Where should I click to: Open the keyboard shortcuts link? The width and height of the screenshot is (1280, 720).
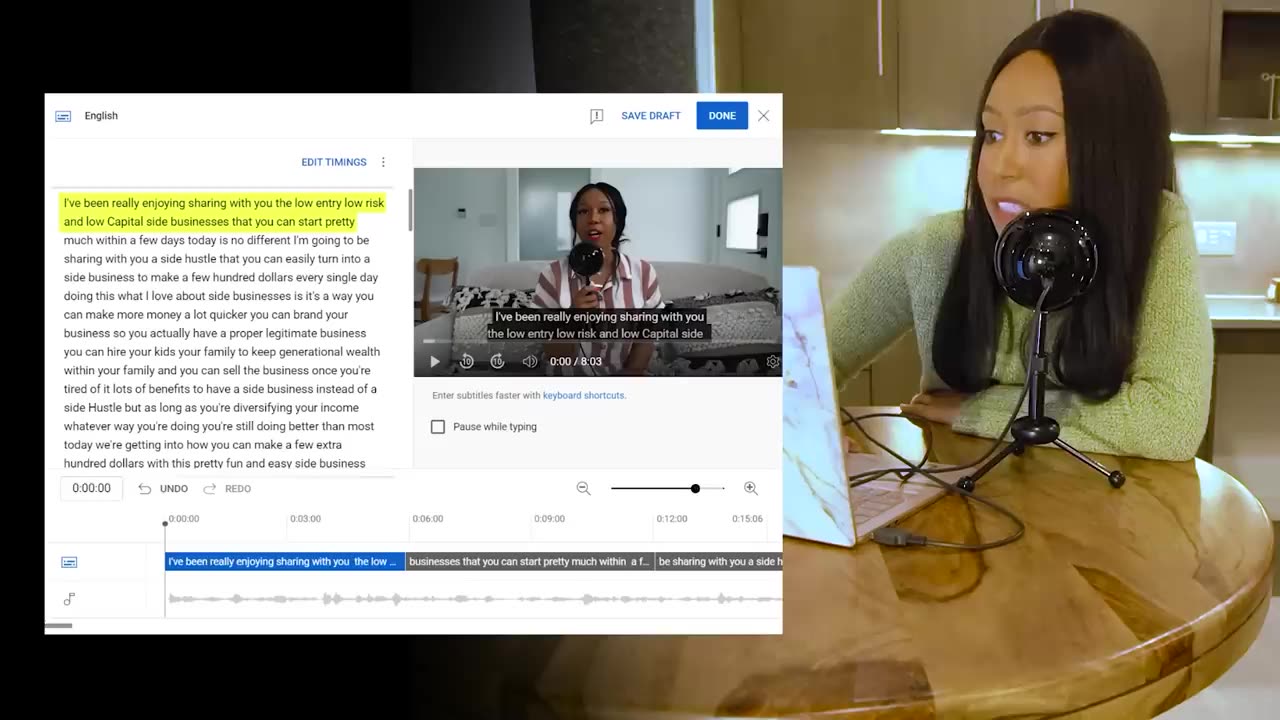click(x=584, y=396)
